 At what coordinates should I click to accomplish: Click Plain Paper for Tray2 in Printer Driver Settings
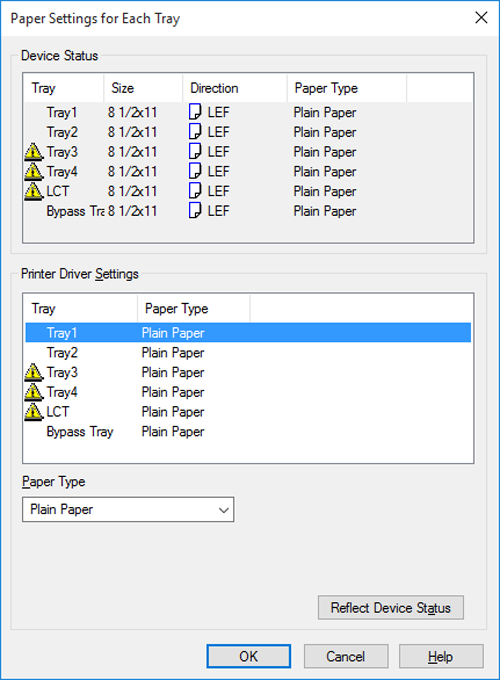173,353
